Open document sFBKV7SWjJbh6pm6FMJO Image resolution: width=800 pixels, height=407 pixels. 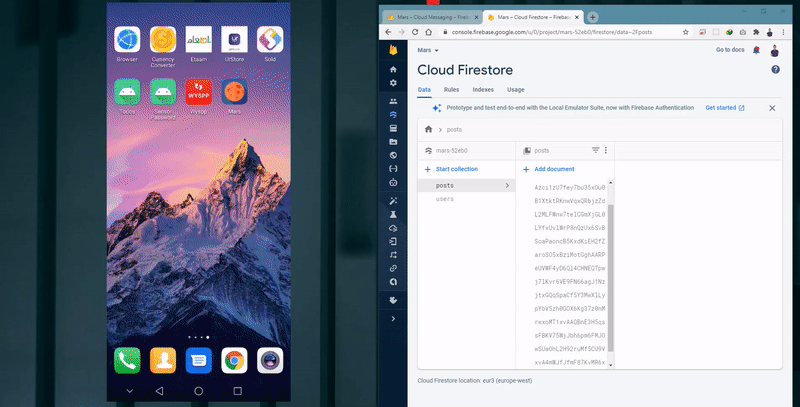click(569, 336)
